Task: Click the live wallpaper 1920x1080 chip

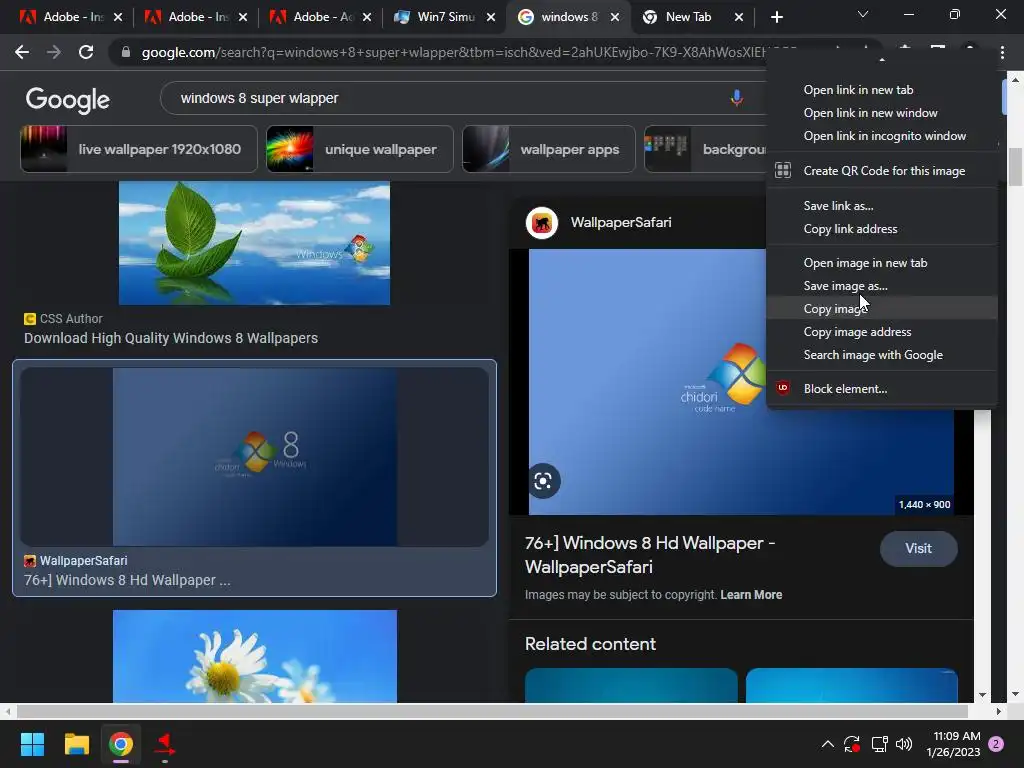Action: pos(139,150)
